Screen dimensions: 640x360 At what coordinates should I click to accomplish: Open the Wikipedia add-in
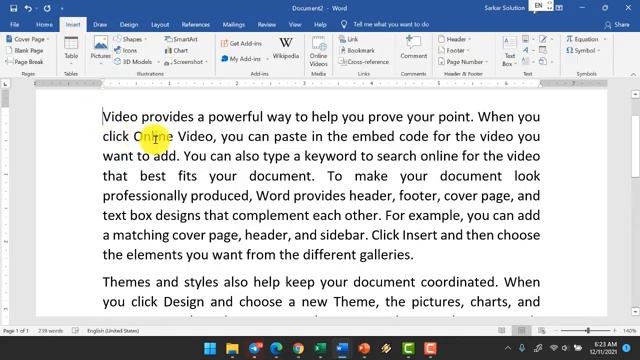pyautogui.click(x=286, y=48)
